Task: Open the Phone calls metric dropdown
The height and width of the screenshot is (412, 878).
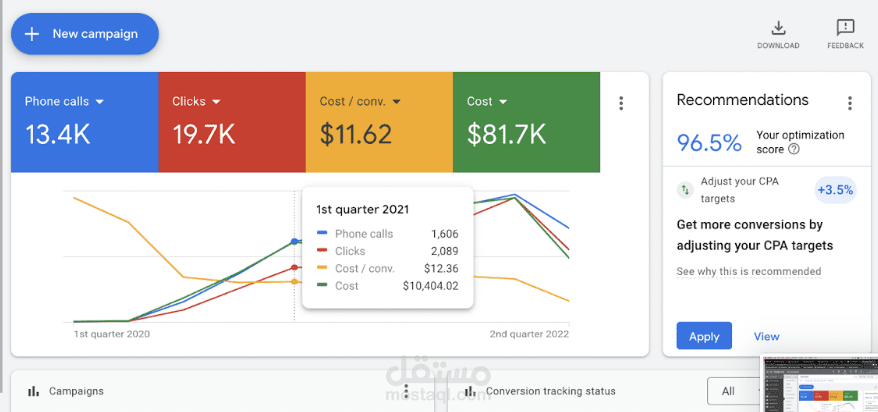Action: click(x=100, y=102)
